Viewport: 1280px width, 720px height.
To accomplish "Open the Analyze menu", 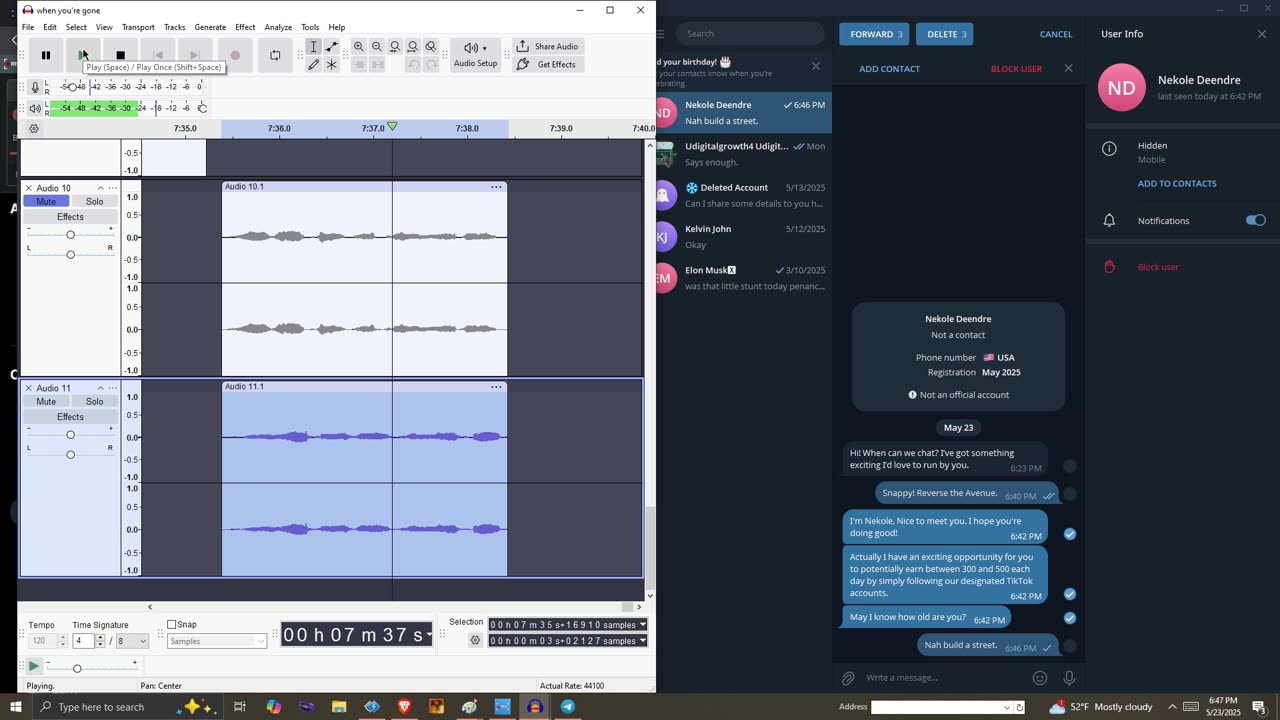I will click(278, 27).
